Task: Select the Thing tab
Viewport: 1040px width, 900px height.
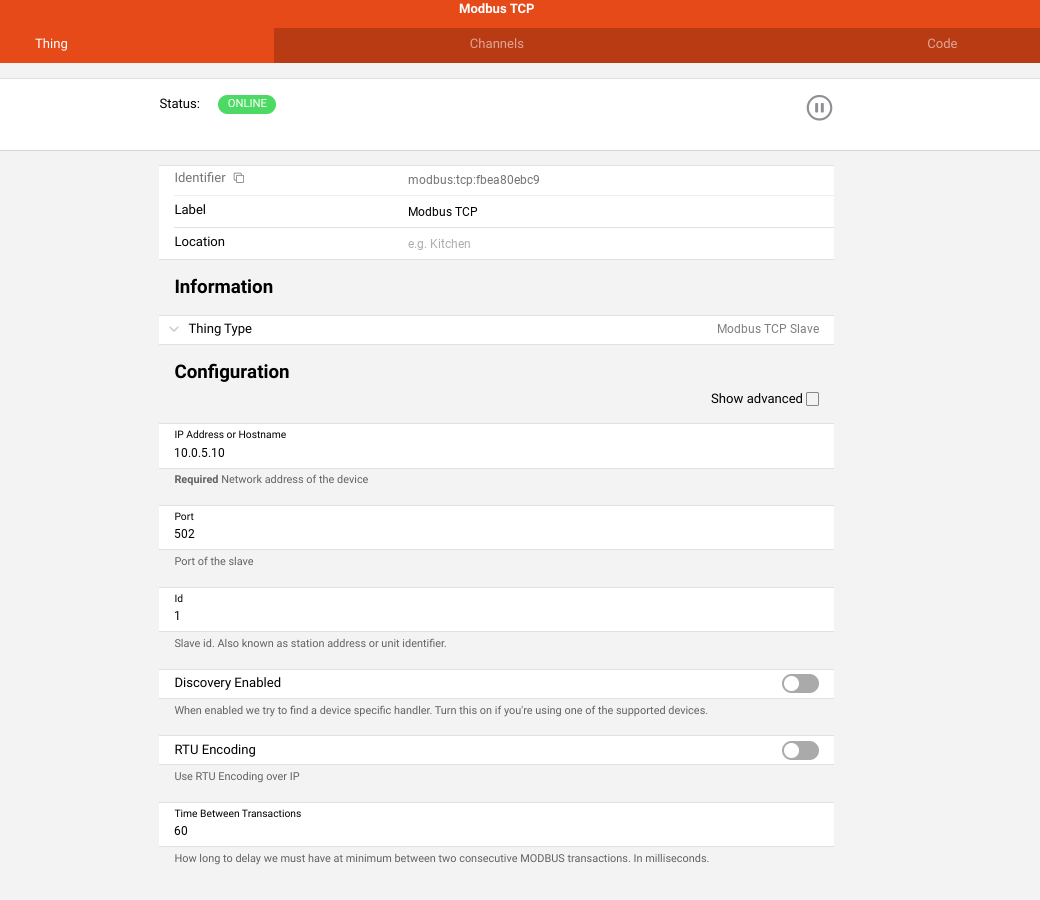Action: point(52,44)
